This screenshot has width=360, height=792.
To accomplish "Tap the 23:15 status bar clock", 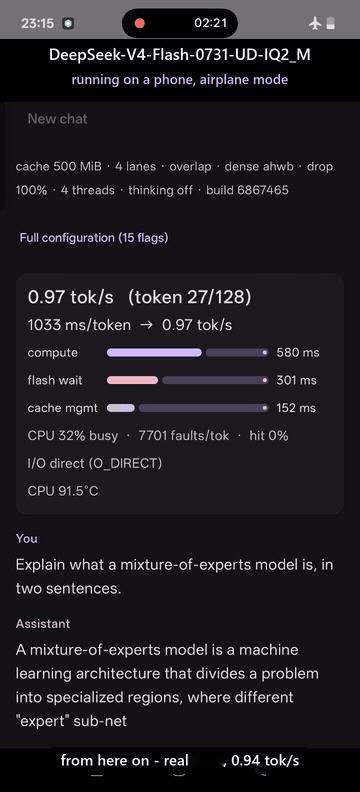I will click(x=39, y=23).
